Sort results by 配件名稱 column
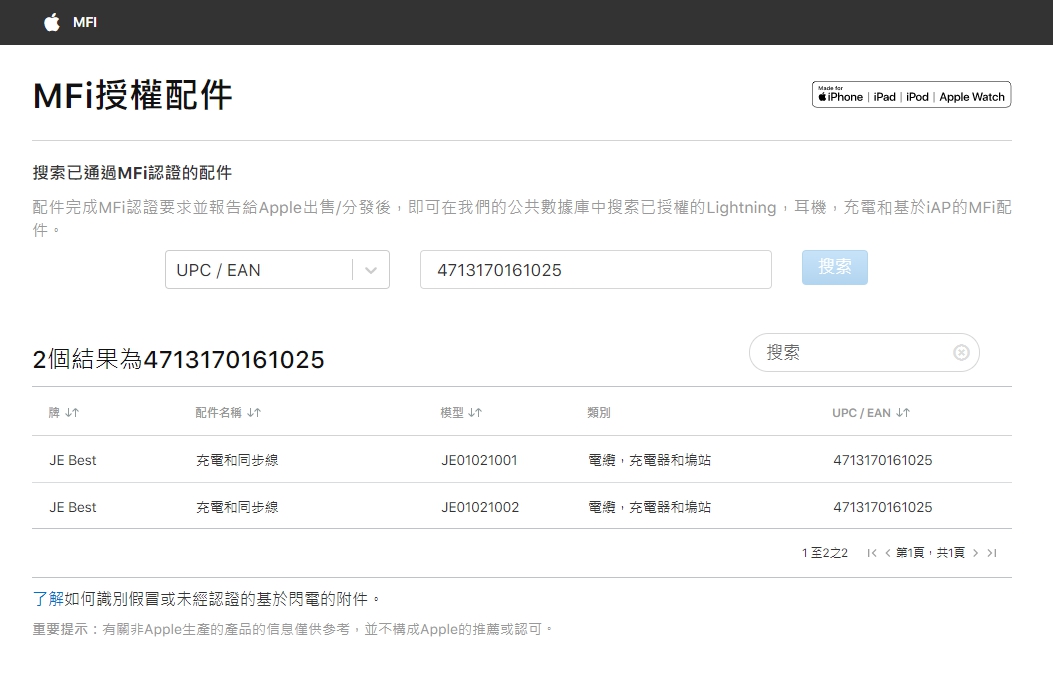 click(x=228, y=413)
